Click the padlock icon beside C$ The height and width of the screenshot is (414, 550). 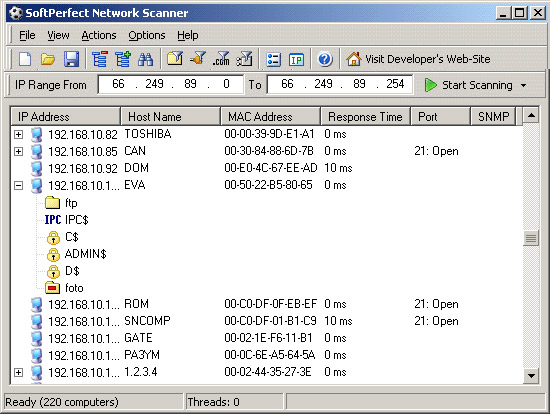coord(53,238)
